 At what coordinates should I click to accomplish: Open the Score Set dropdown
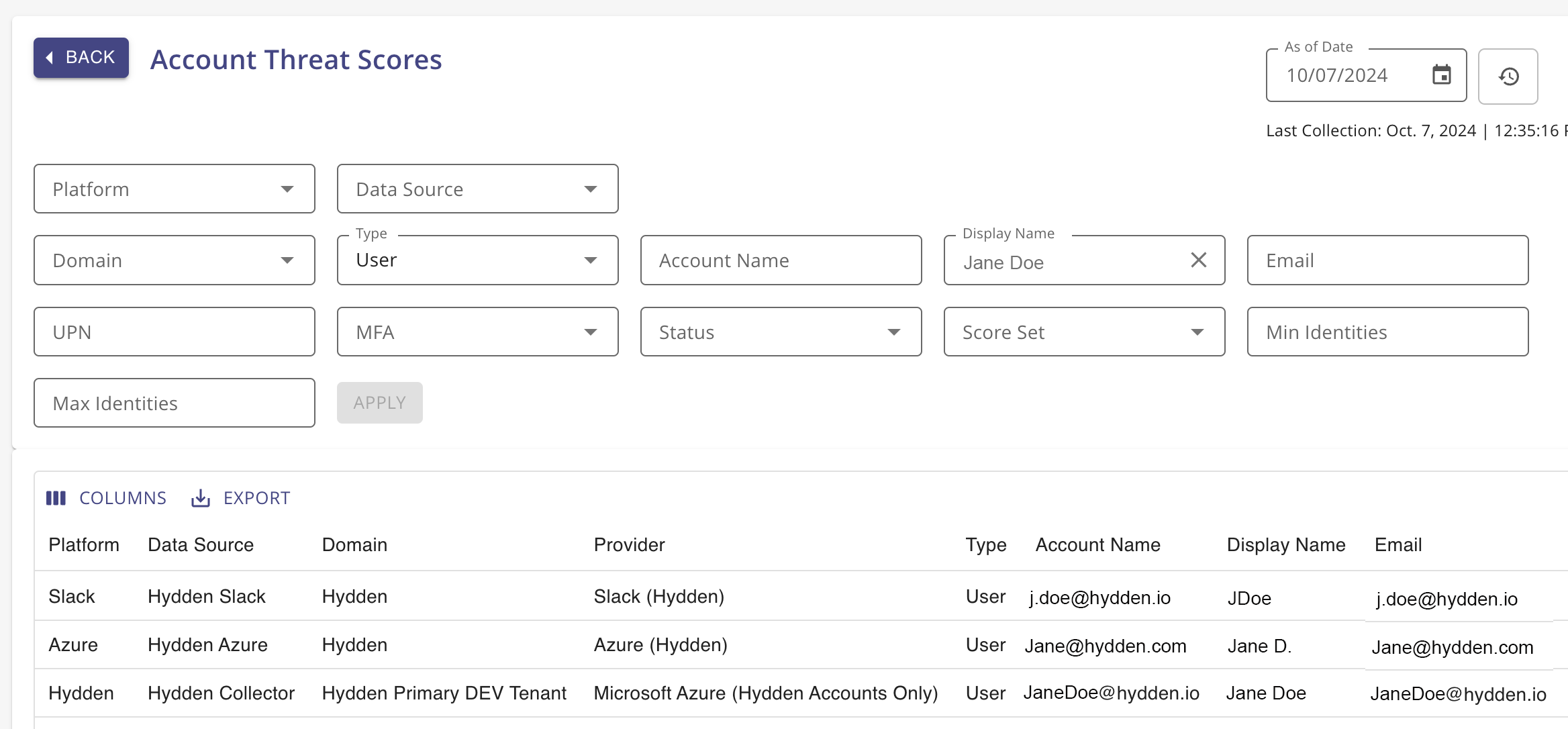[x=1085, y=332]
